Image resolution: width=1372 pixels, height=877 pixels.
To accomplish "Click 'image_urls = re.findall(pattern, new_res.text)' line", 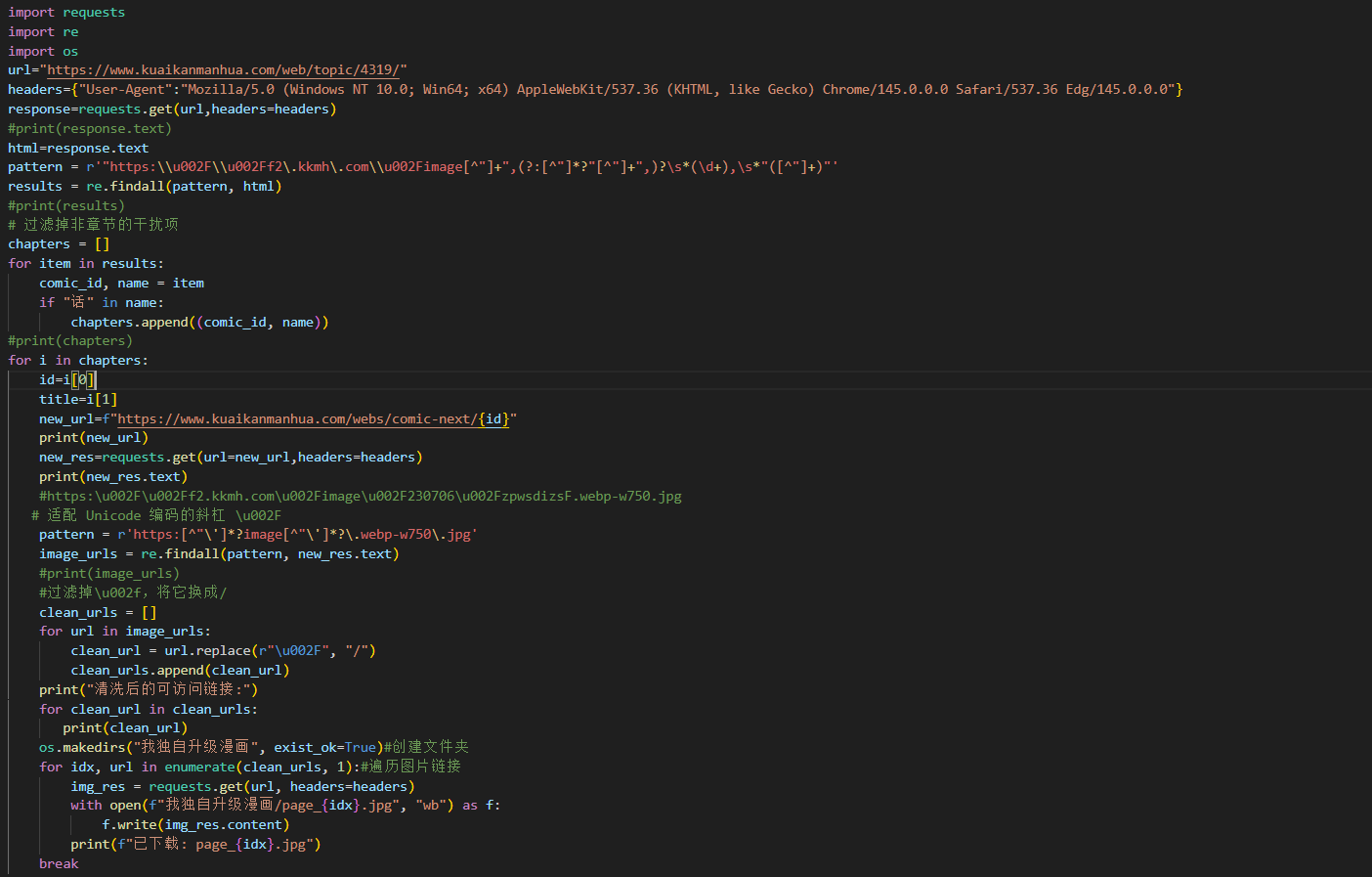I will [x=219, y=554].
